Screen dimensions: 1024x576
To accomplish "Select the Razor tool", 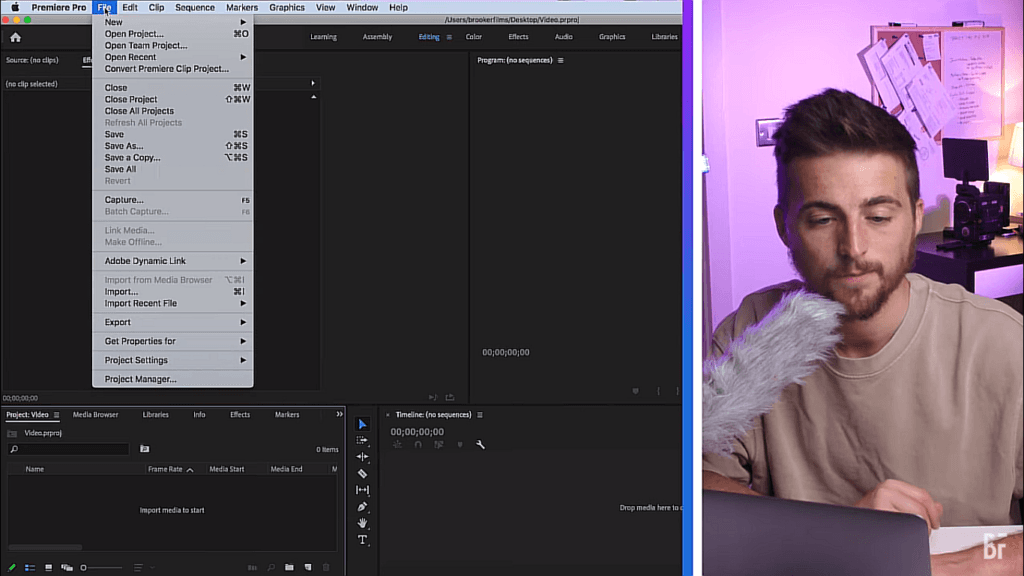I will tap(362, 473).
